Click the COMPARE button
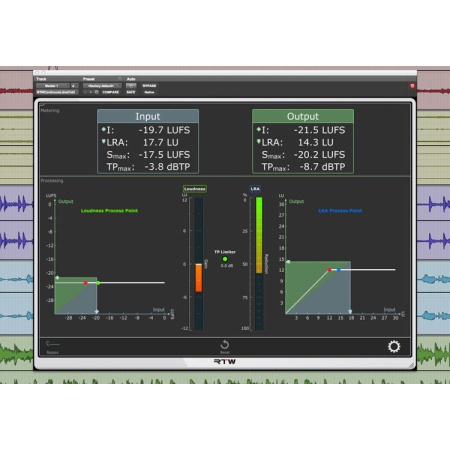This screenshot has height=450, width=450. (111, 92)
